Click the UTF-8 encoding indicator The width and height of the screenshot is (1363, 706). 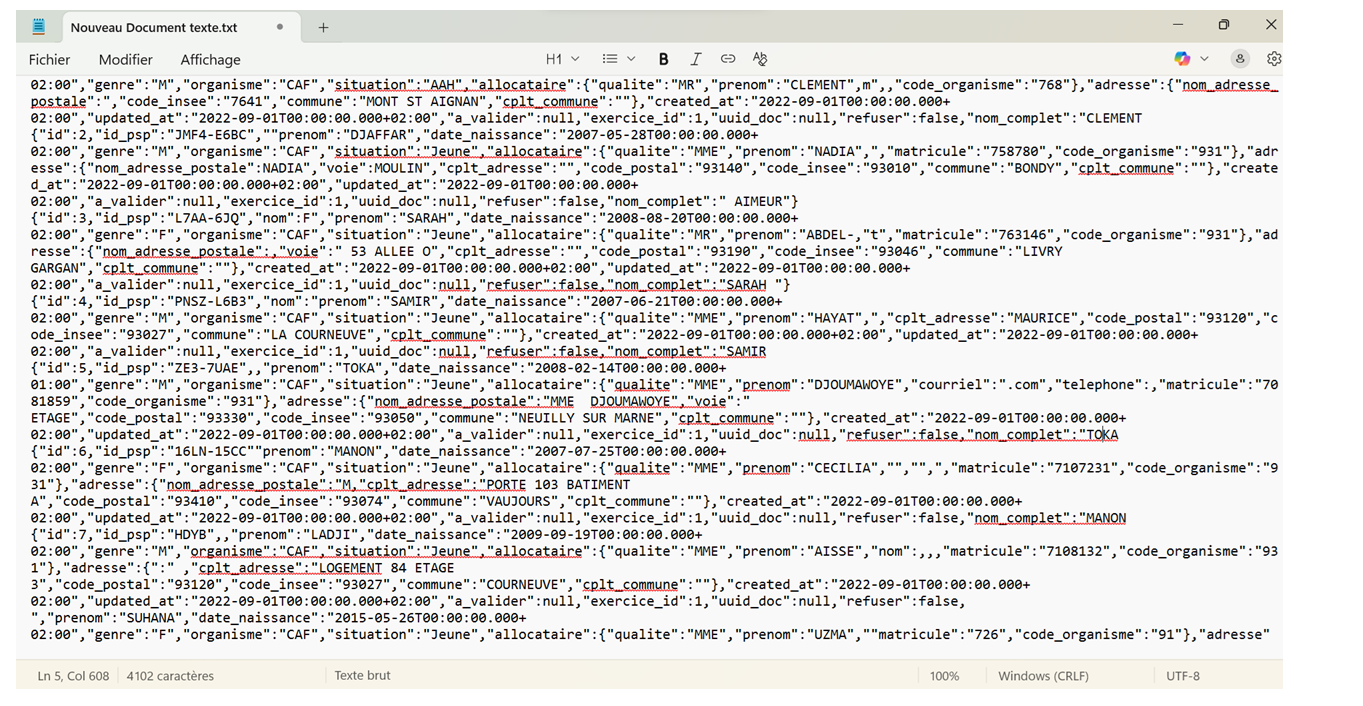point(1182,676)
